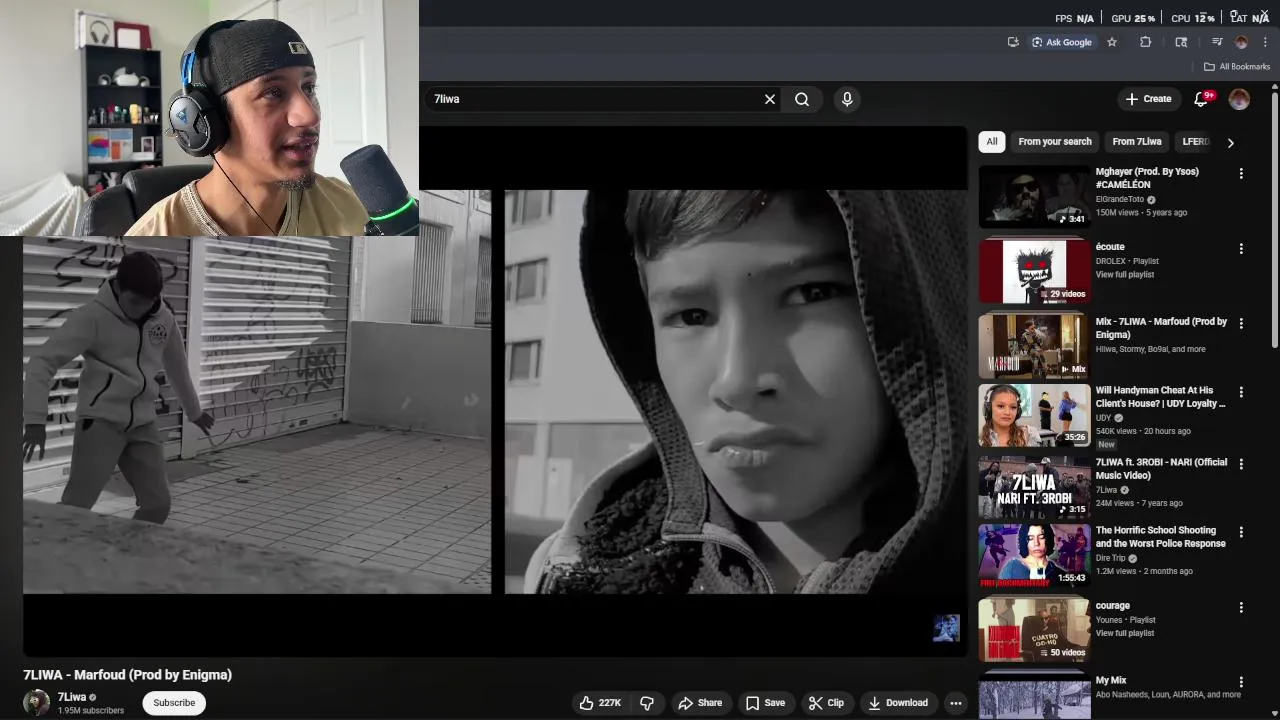Open options menu for courage playlist
Screen dimensions: 1280x720
[x=1241, y=607]
